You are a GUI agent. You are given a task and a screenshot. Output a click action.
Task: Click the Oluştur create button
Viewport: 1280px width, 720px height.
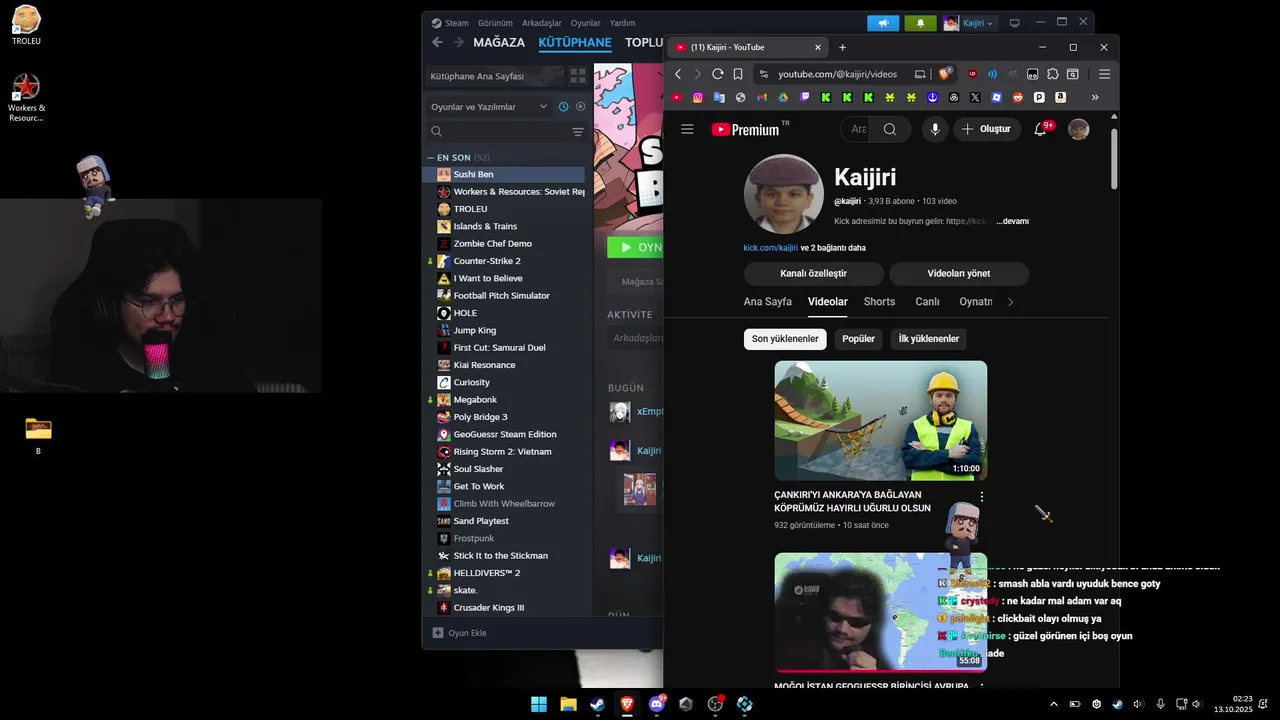[x=986, y=129]
